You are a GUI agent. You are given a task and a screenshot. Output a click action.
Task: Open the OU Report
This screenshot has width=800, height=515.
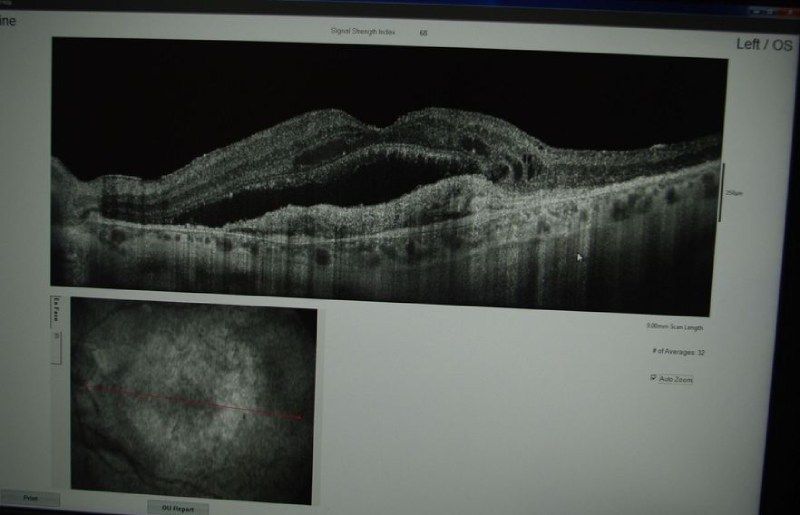pyautogui.click(x=178, y=507)
